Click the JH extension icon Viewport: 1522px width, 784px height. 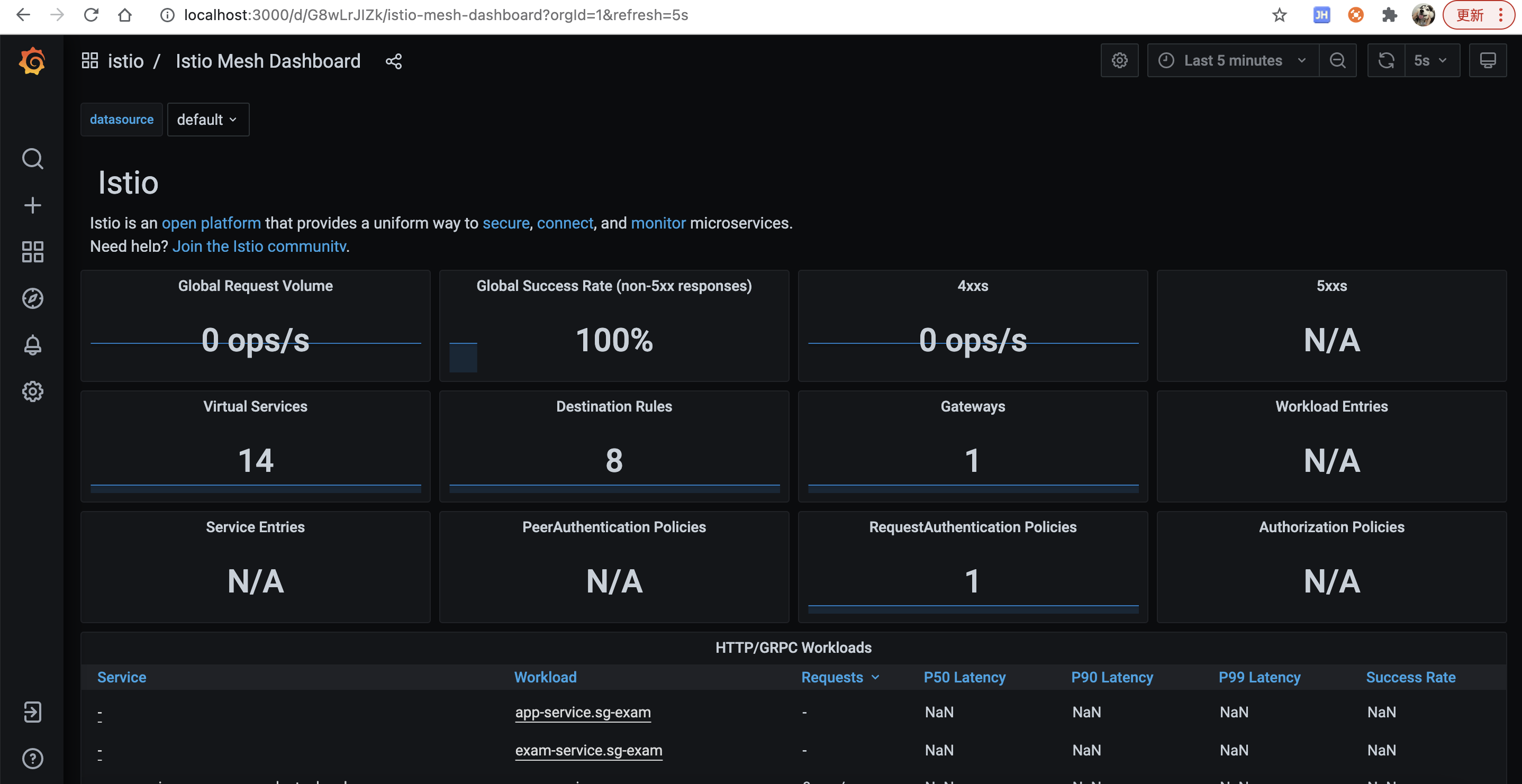point(1322,15)
